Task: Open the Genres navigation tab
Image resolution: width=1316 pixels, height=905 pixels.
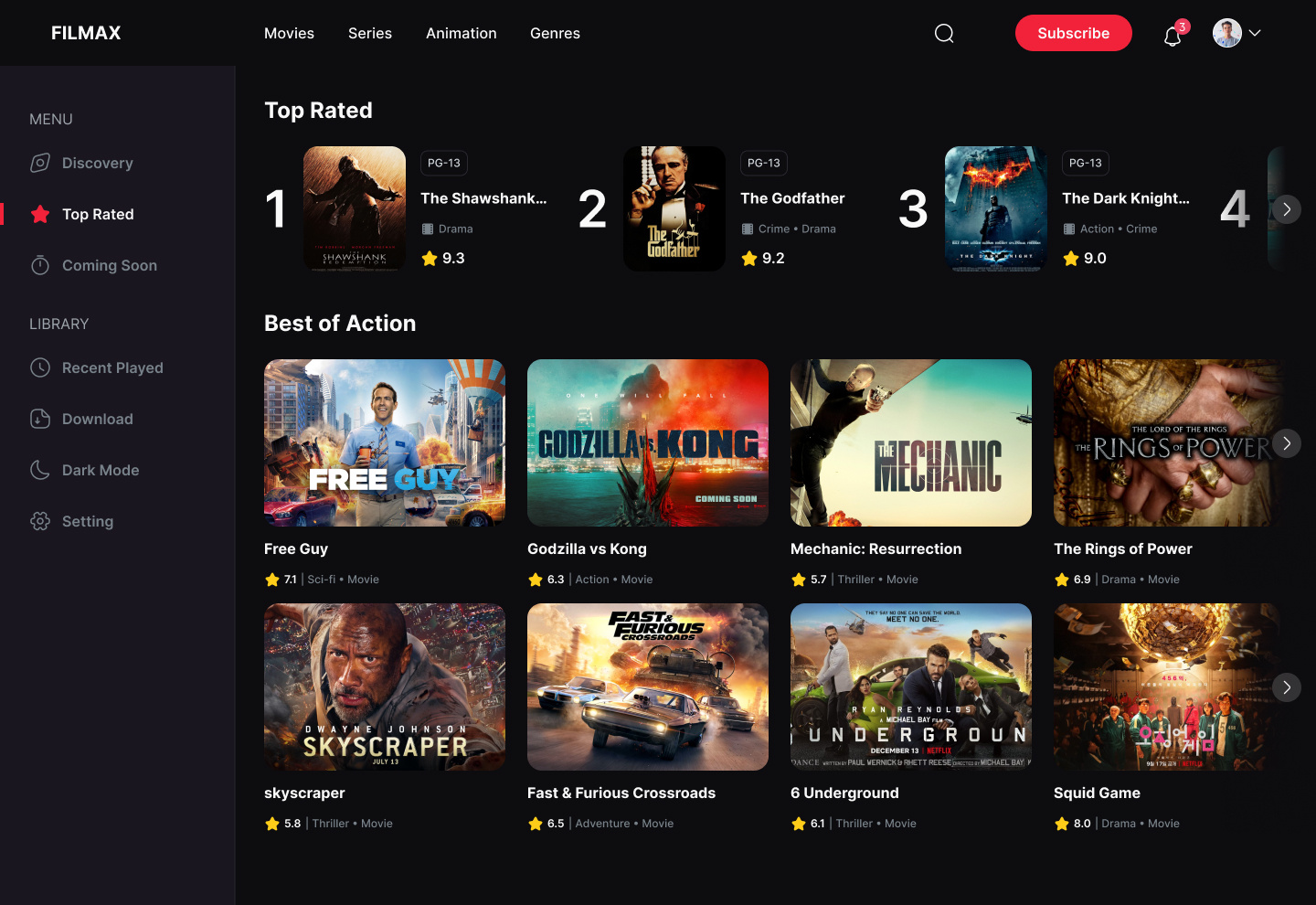Action: click(555, 33)
